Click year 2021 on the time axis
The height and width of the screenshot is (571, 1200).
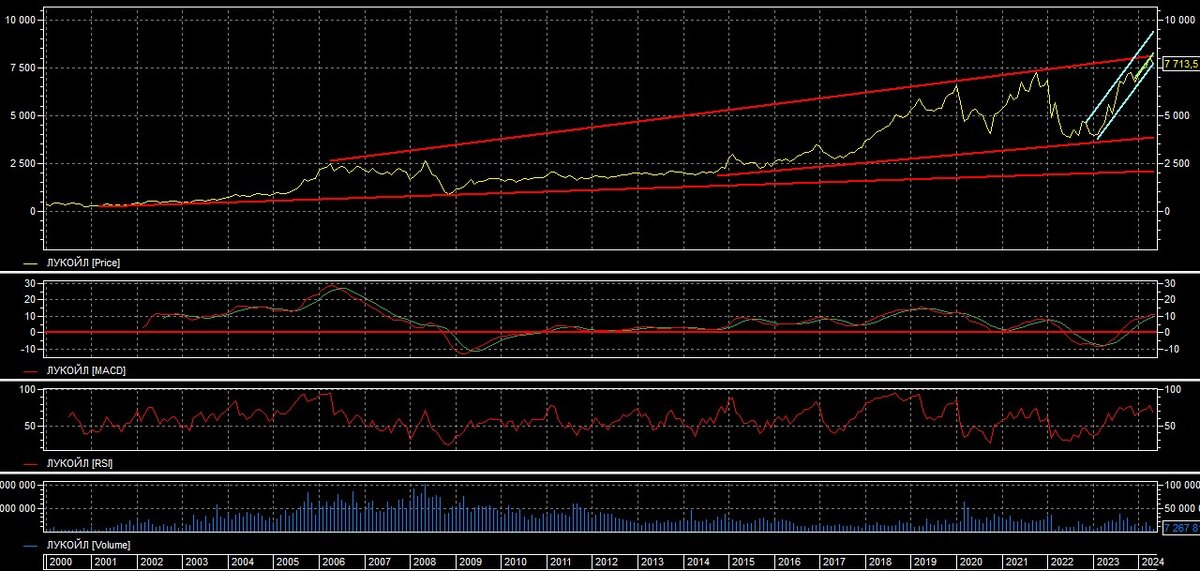(x=1017, y=563)
